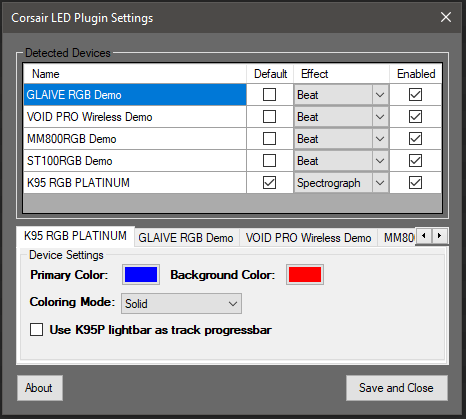This screenshot has height=419, width=466.
Task: Open Effect dropdown for MM800RGB Demo
Action: pyautogui.click(x=341, y=139)
